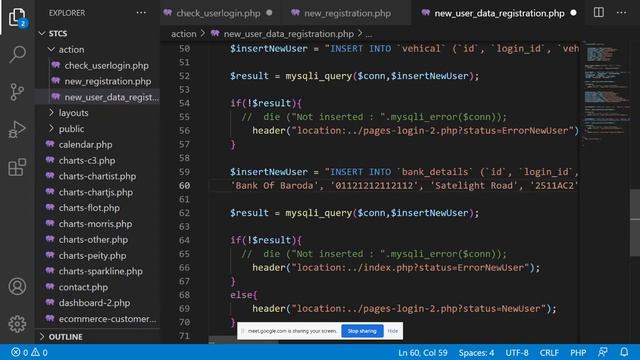The width and height of the screenshot is (640, 360).
Task: Open the Search view in activity bar
Action: point(17,54)
